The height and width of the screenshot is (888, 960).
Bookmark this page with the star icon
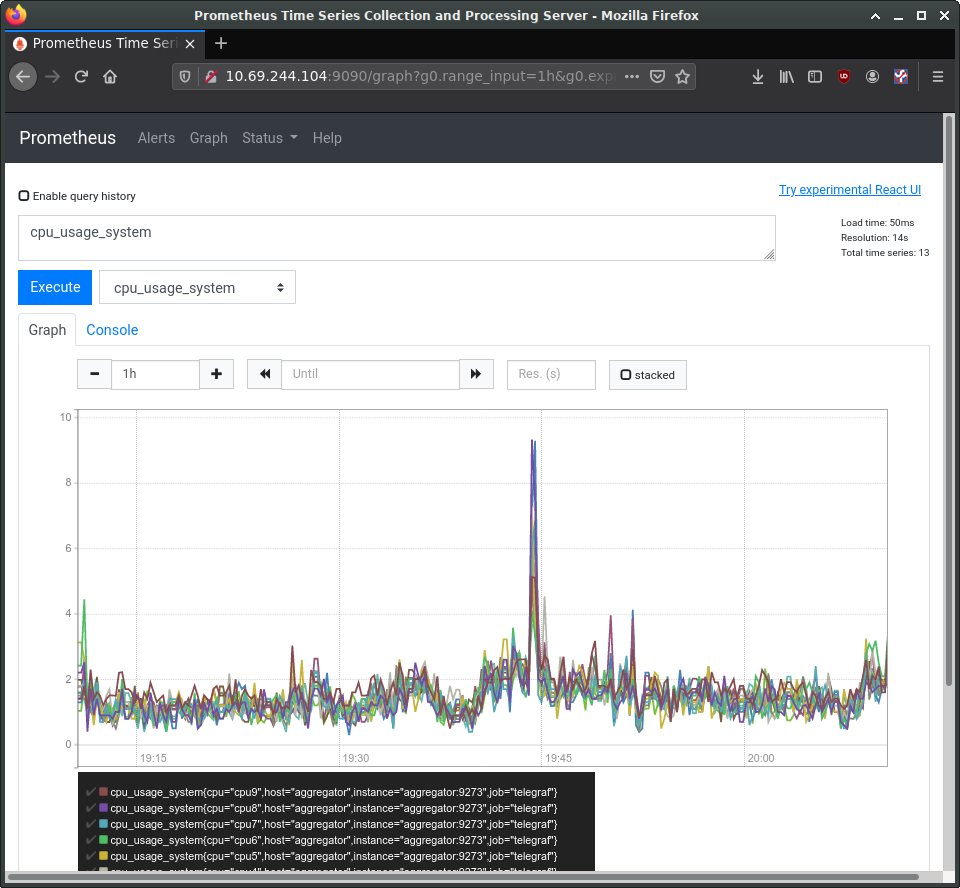click(682, 77)
